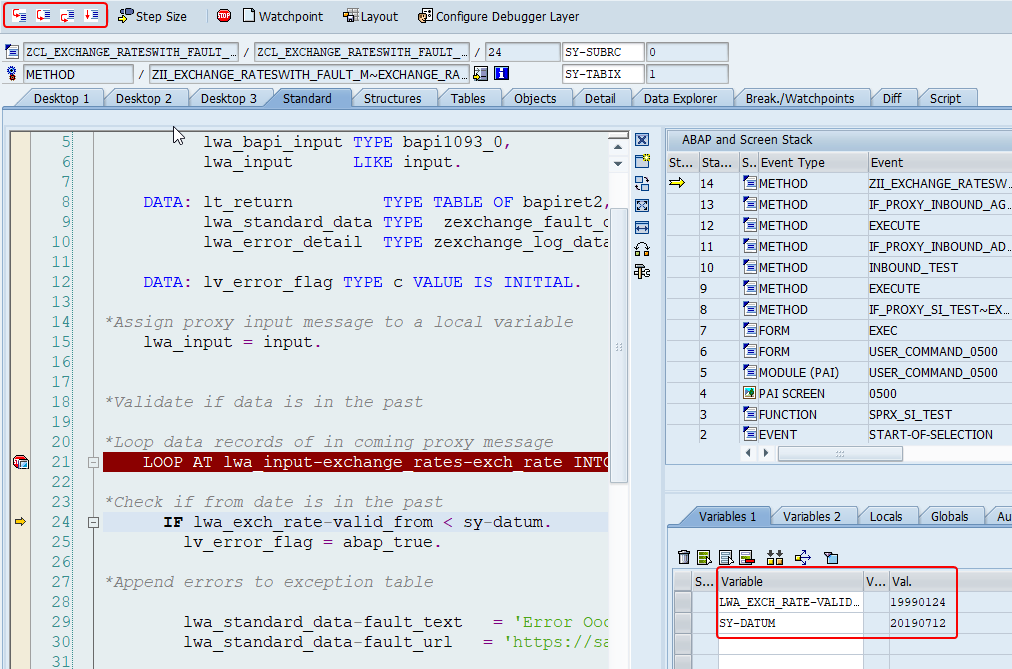Screen dimensions: 1012x669
Task: Select stack row EVENT START-OF-SELECTION
Action: point(839,435)
